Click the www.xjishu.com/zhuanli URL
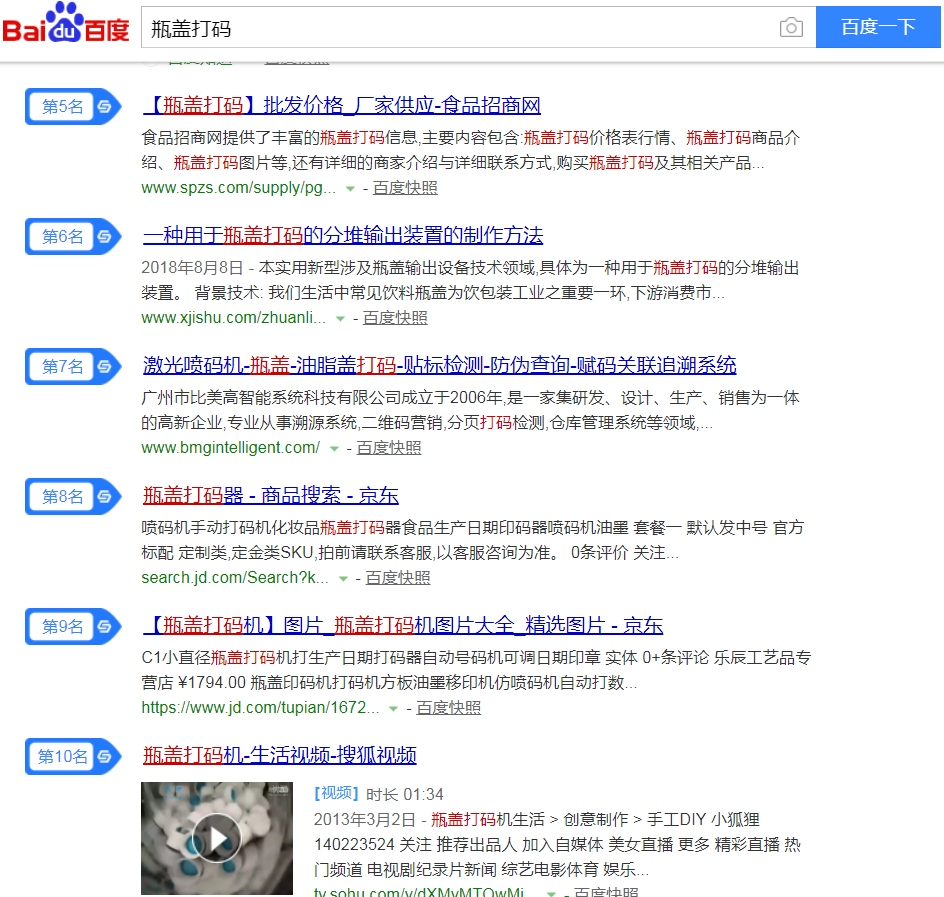Screen dimensions: 944x897 (x=234, y=318)
